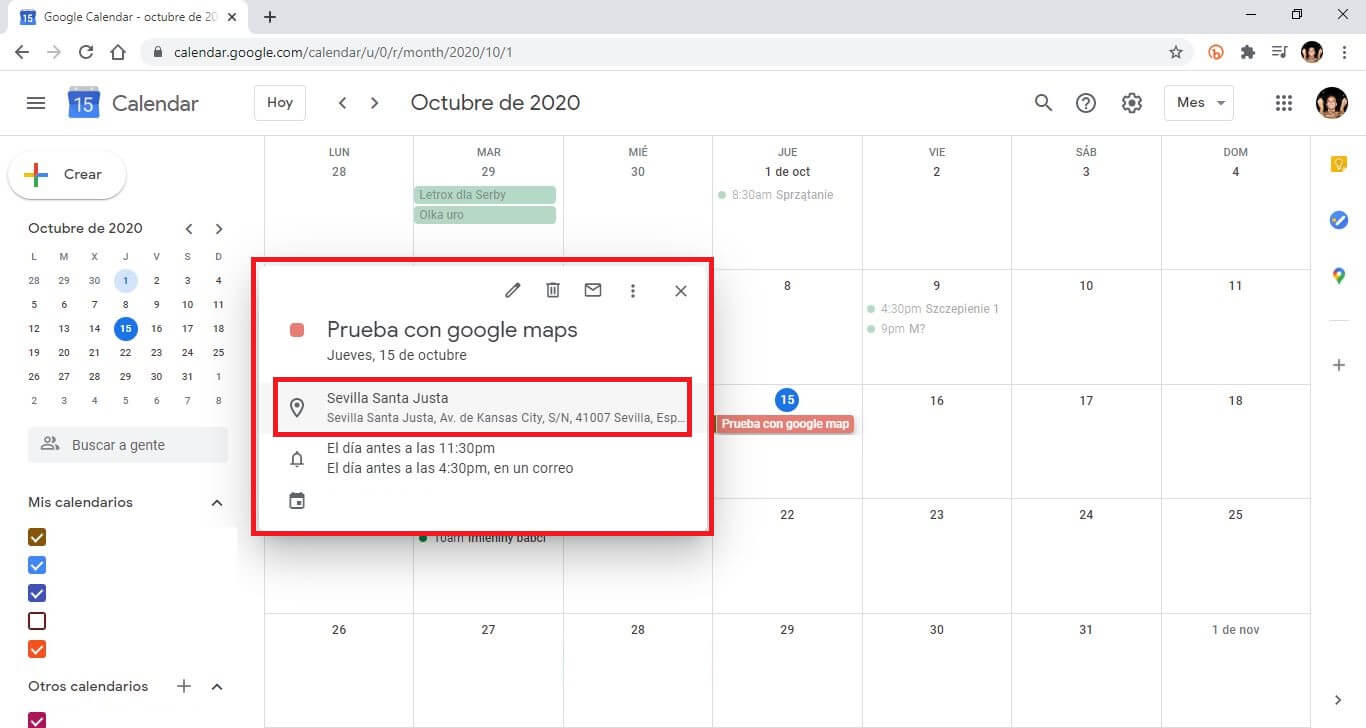
Task: Add another calendar with plus icon
Action: (184, 686)
